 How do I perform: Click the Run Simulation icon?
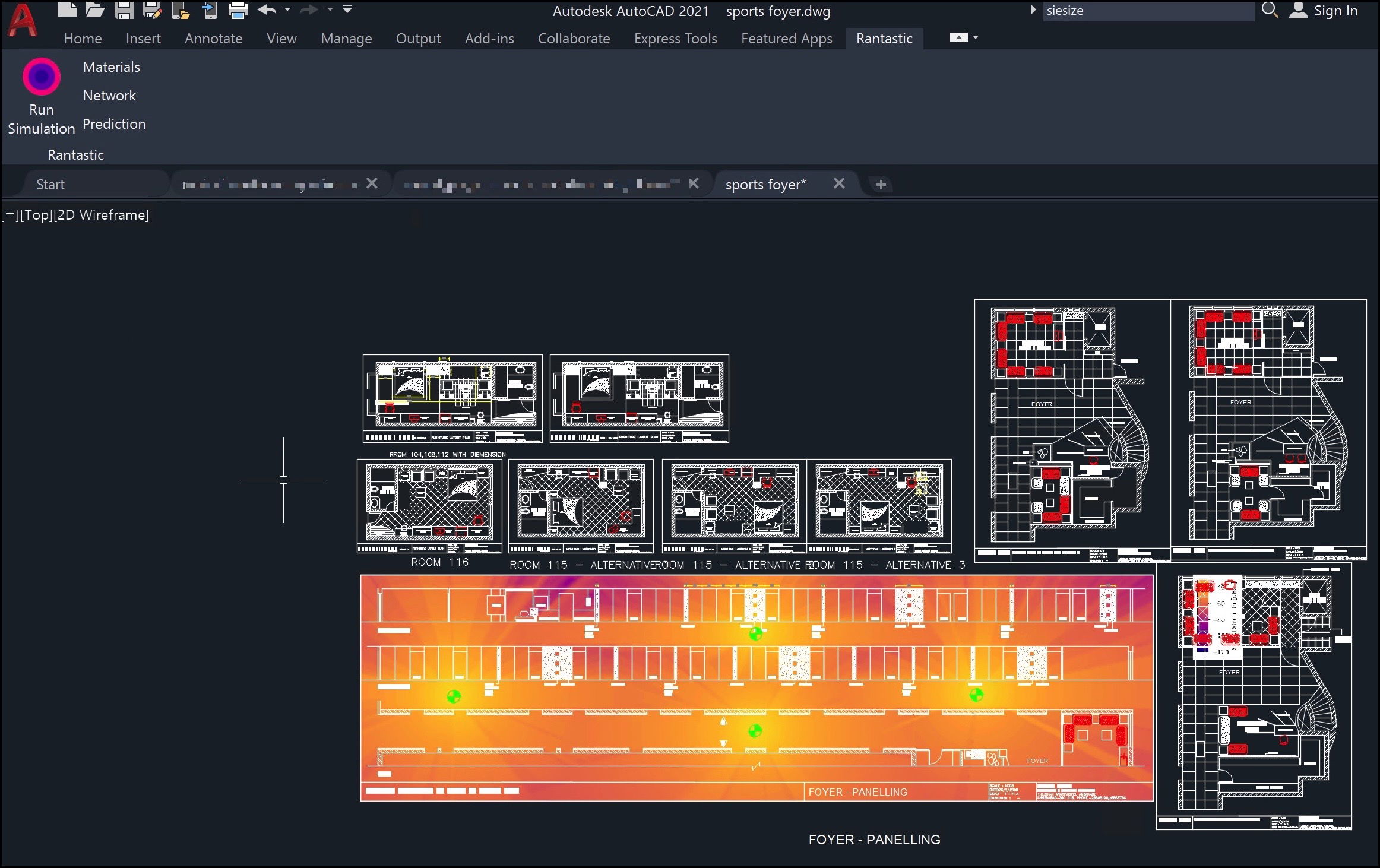pyautogui.click(x=41, y=77)
